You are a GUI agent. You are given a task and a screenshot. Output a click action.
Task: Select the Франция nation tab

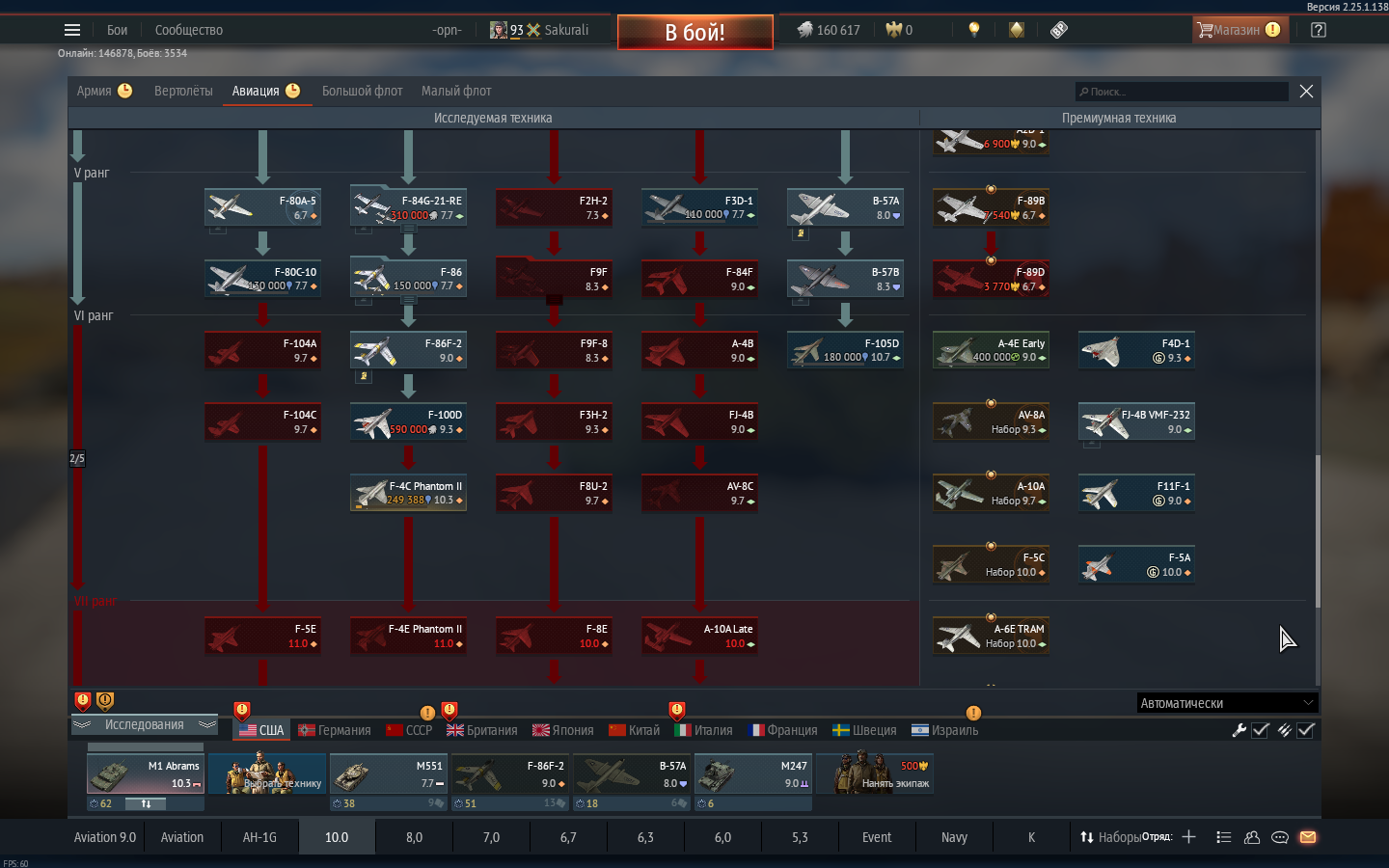(x=782, y=730)
